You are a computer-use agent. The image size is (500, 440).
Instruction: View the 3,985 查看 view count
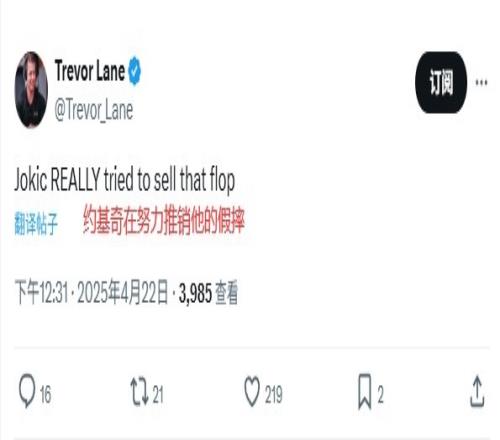(x=208, y=293)
